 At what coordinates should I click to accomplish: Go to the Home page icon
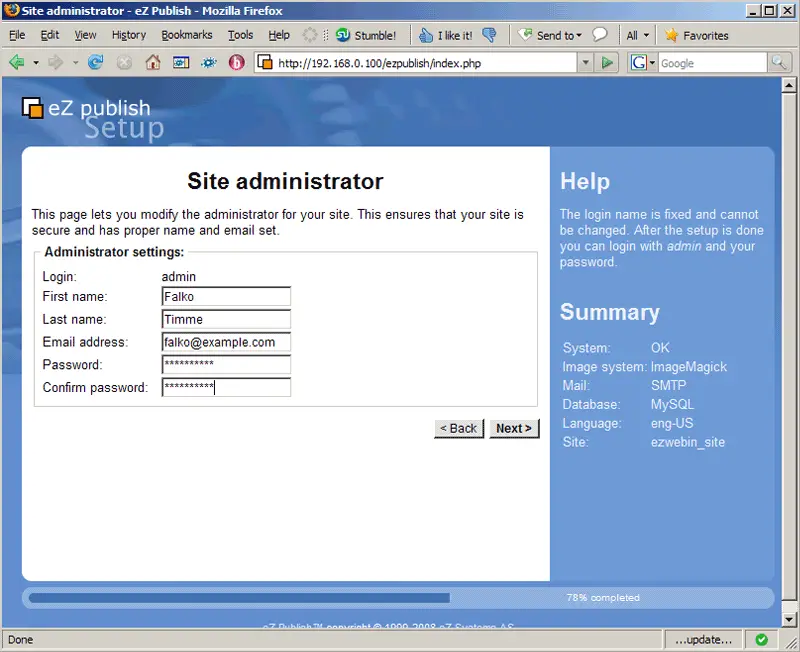tap(153, 63)
